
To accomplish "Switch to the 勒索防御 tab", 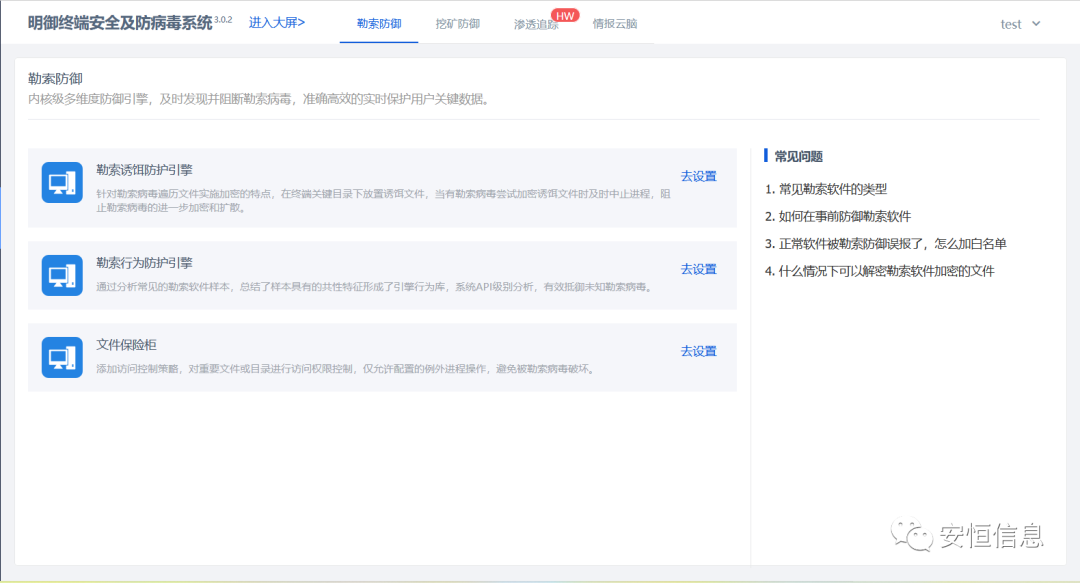I will point(379,24).
